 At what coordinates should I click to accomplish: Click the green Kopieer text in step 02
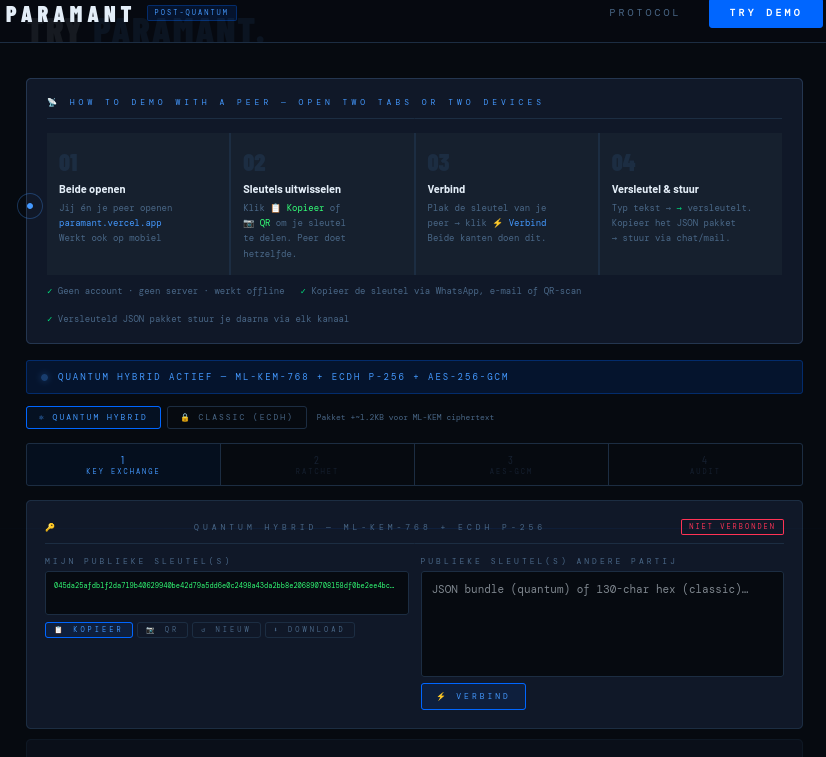[305, 208]
